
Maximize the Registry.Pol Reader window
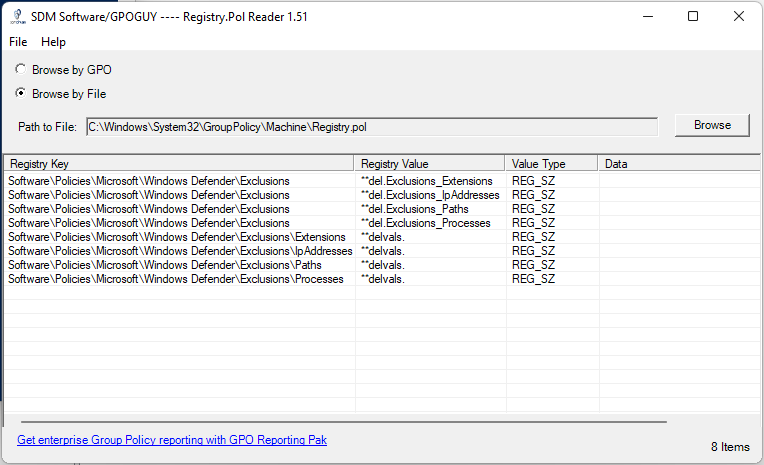(693, 16)
